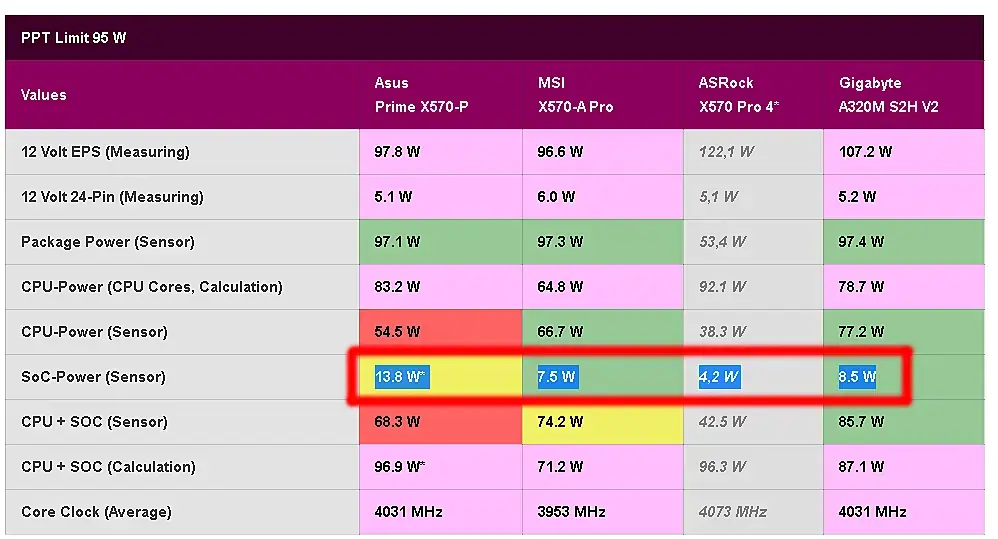The image size is (998, 539).
Task: Click the 3953 MHz Core Clock cell
Action: [x=572, y=512]
